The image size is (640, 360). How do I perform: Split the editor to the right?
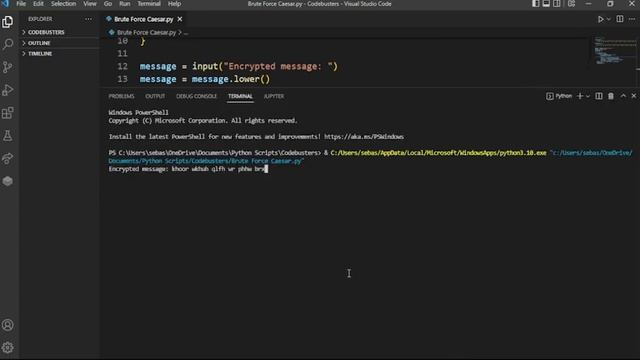click(620, 19)
